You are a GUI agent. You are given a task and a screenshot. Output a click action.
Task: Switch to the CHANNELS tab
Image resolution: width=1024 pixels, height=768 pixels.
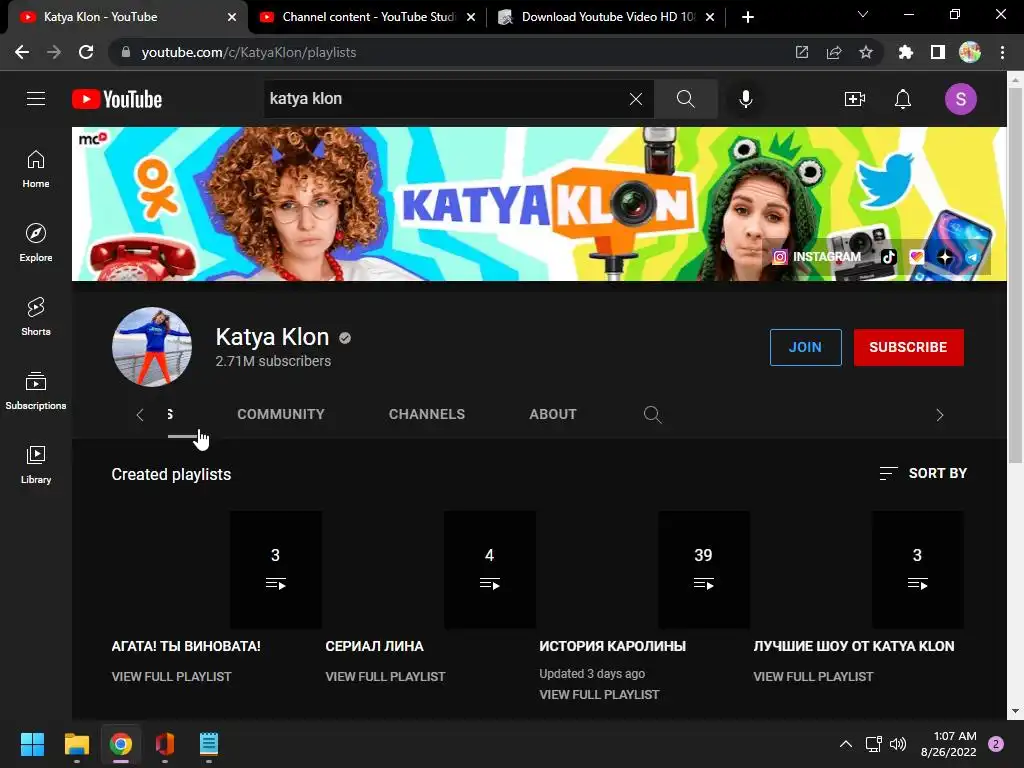tap(427, 415)
